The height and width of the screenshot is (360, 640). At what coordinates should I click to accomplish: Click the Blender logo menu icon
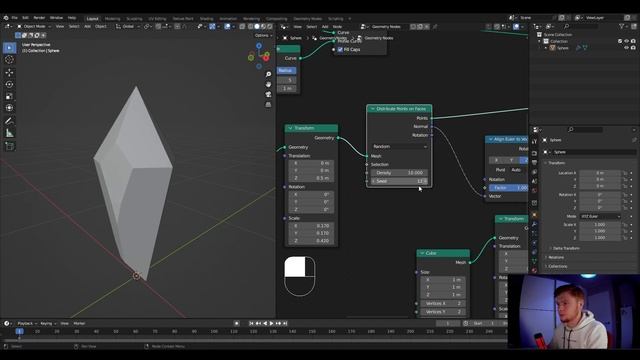(x=6, y=18)
